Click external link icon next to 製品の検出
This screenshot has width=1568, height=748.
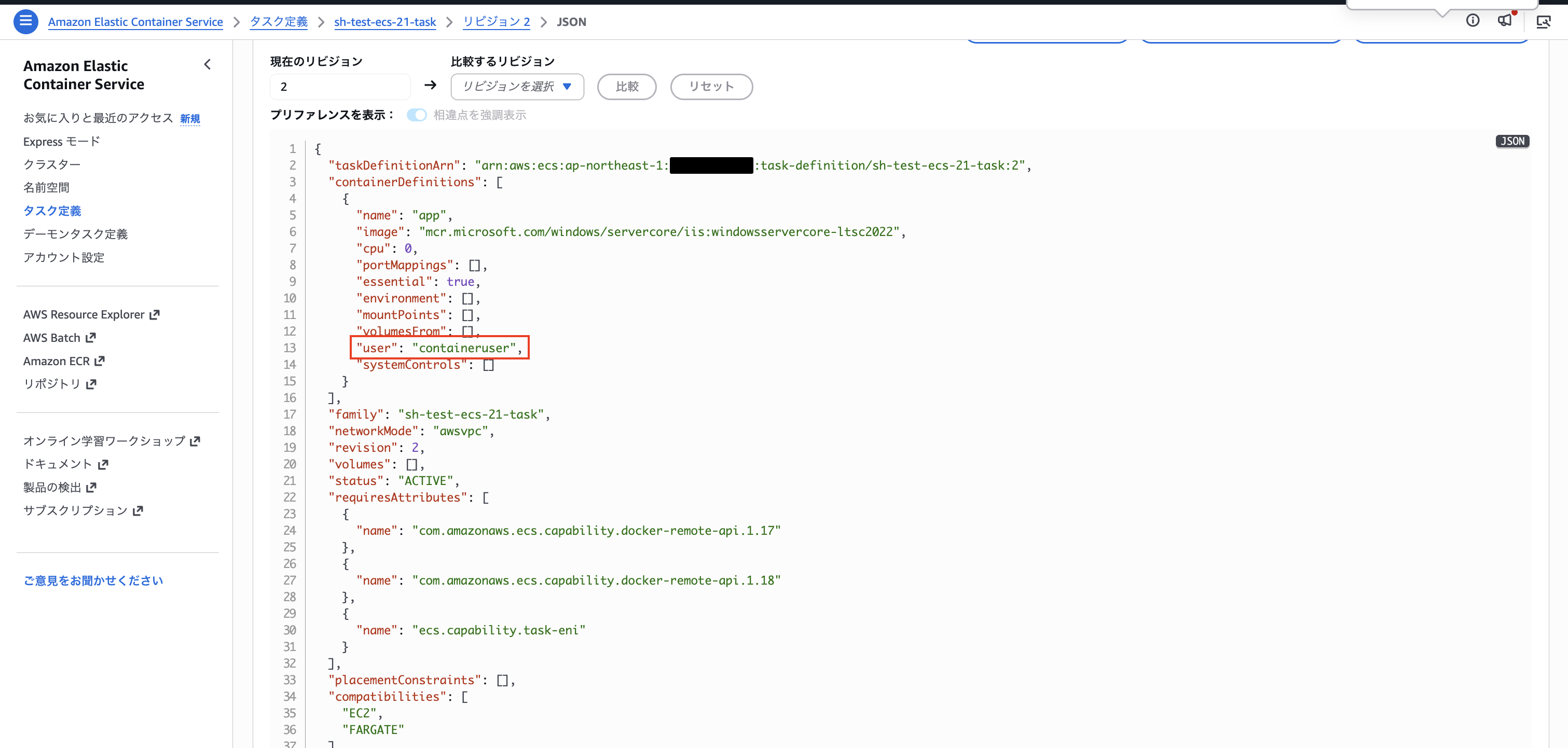[91, 488]
